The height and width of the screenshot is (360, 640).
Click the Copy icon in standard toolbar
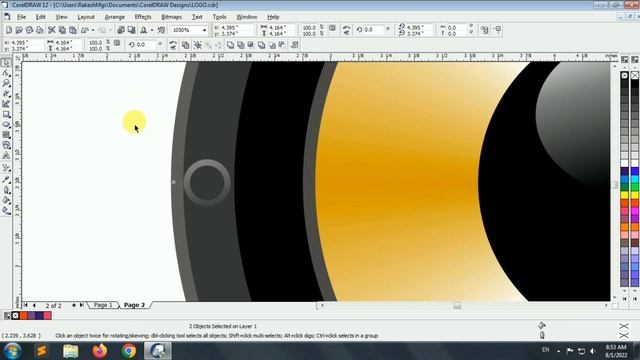tap(62, 30)
